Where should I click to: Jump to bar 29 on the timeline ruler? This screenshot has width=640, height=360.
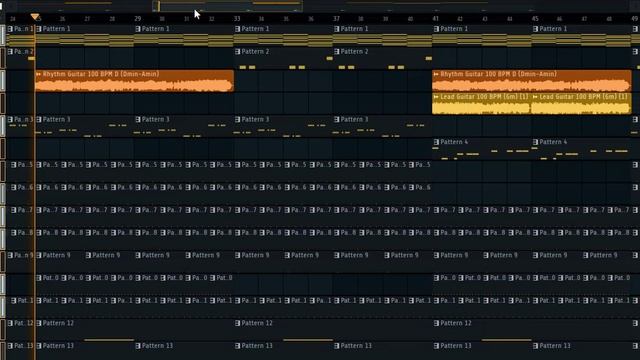[138, 19]
